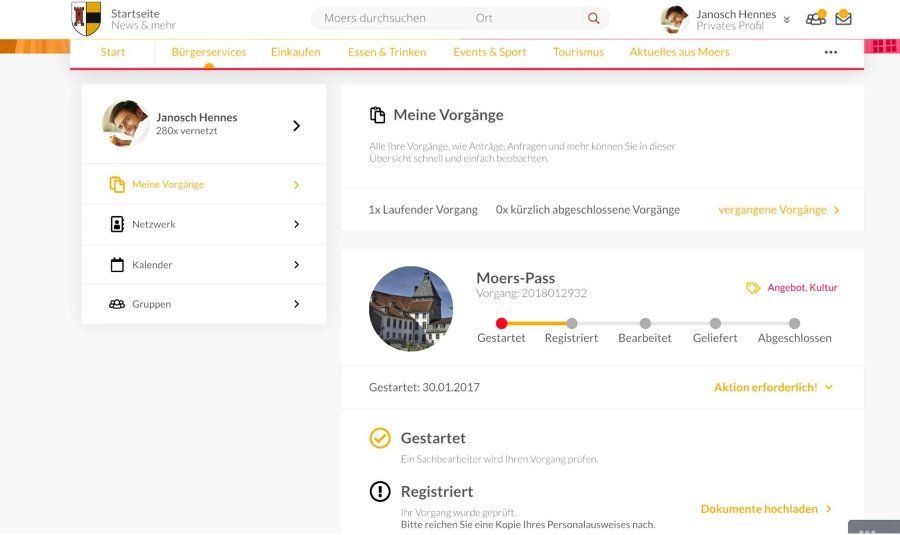The width and height of the screenshot is (900, 535).
Task: Click the Angebot, Kultur tag link
Action: point(802,288)
